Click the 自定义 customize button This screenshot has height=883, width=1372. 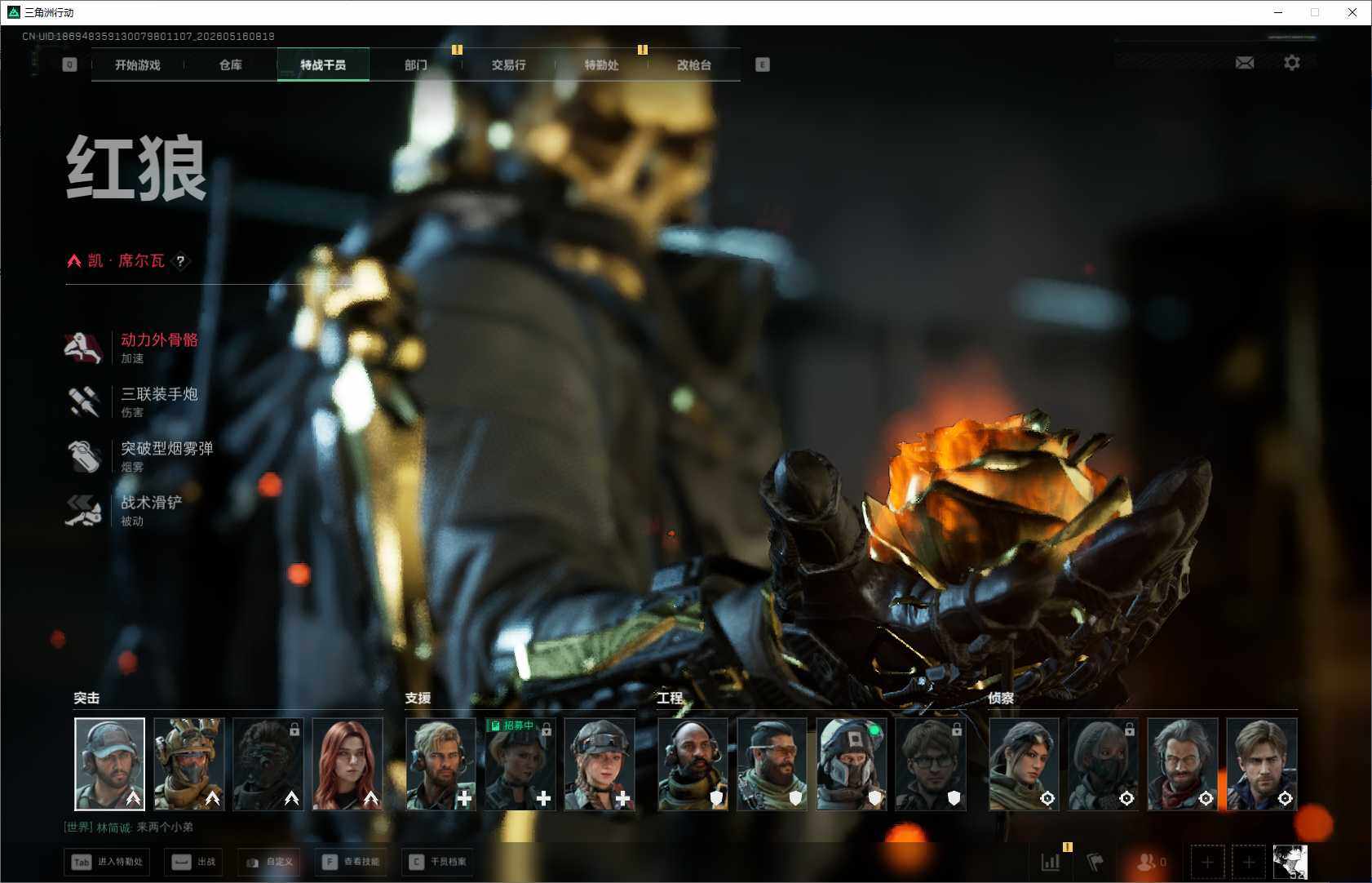point(269,862)
